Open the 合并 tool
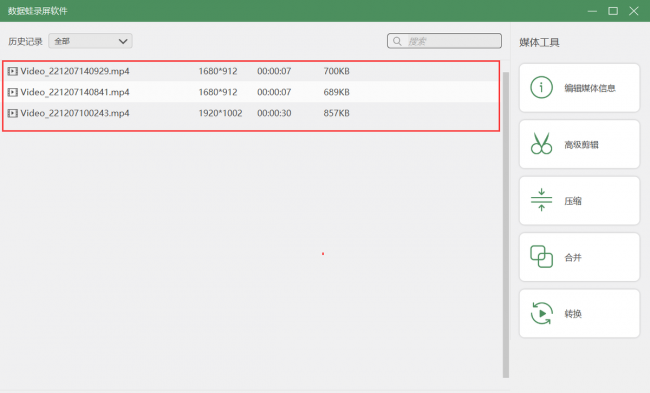Viewport: 650px width, 393px height. click(x=579, y=257)
